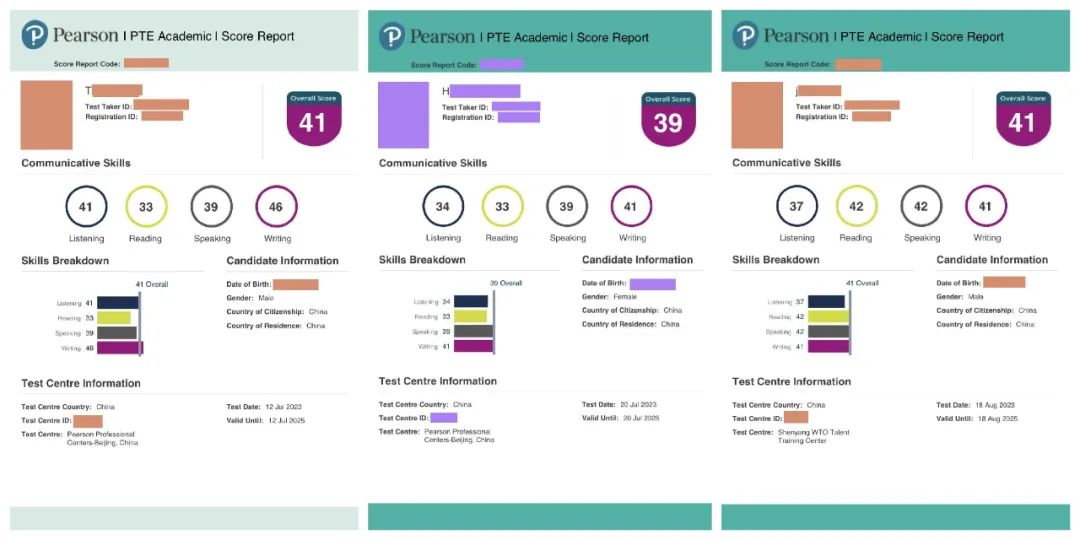
Task: Select the Reading 42 score circle
Action: (857, 206)
